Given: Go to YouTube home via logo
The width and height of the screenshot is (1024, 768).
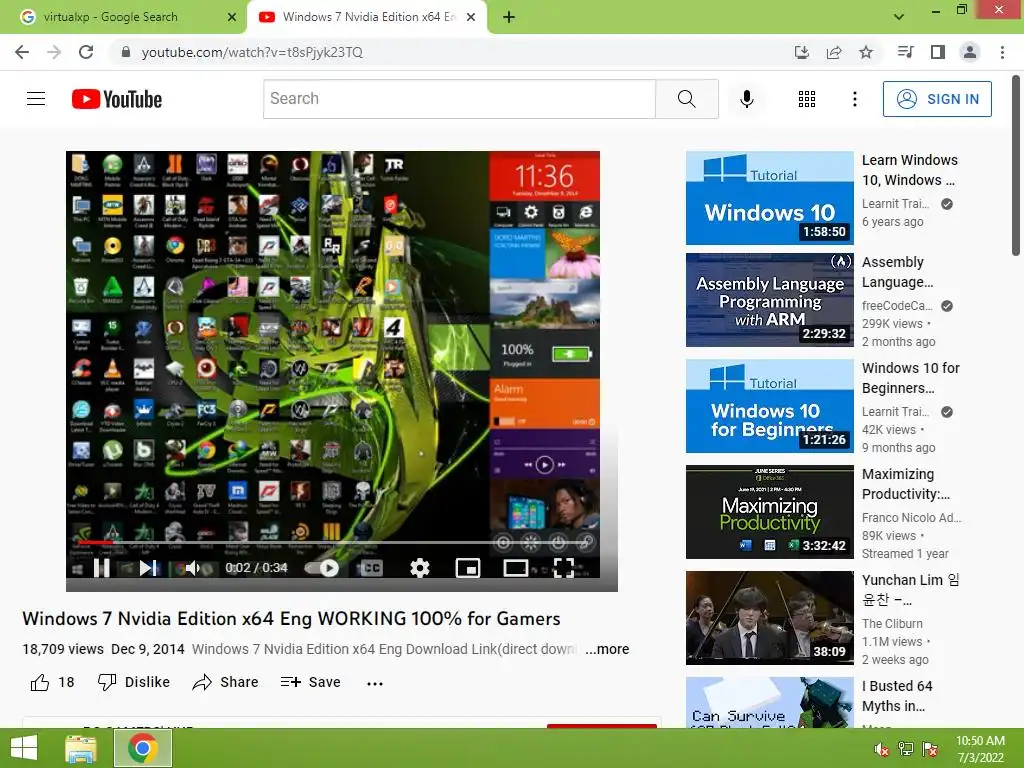Looking at the screenshot, I should [117, 99].
